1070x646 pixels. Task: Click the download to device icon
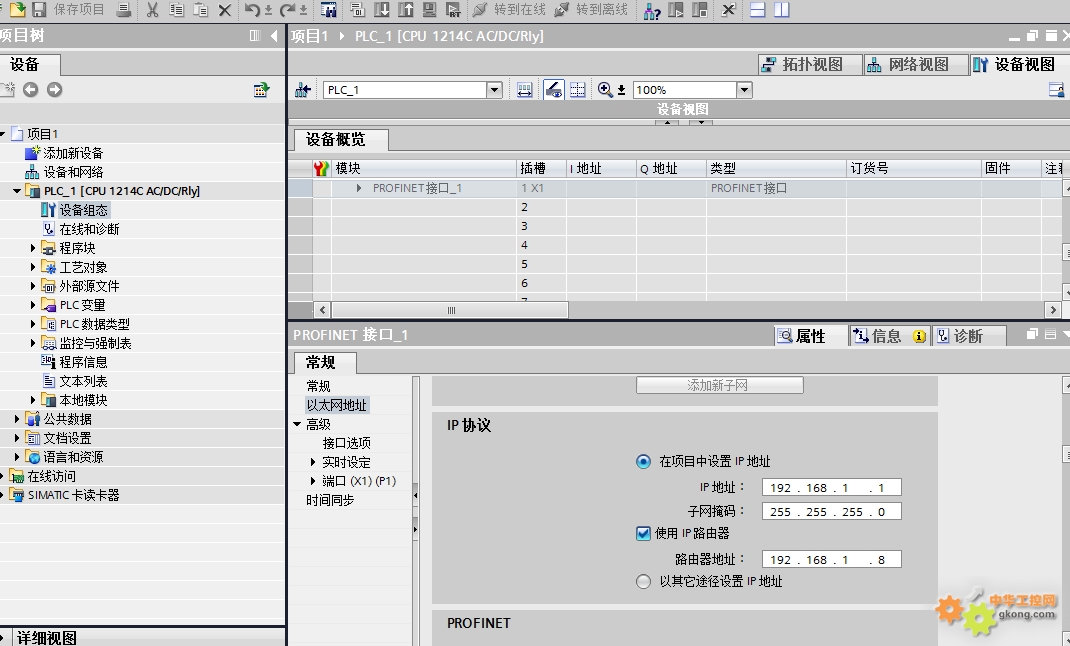point(381,10)
